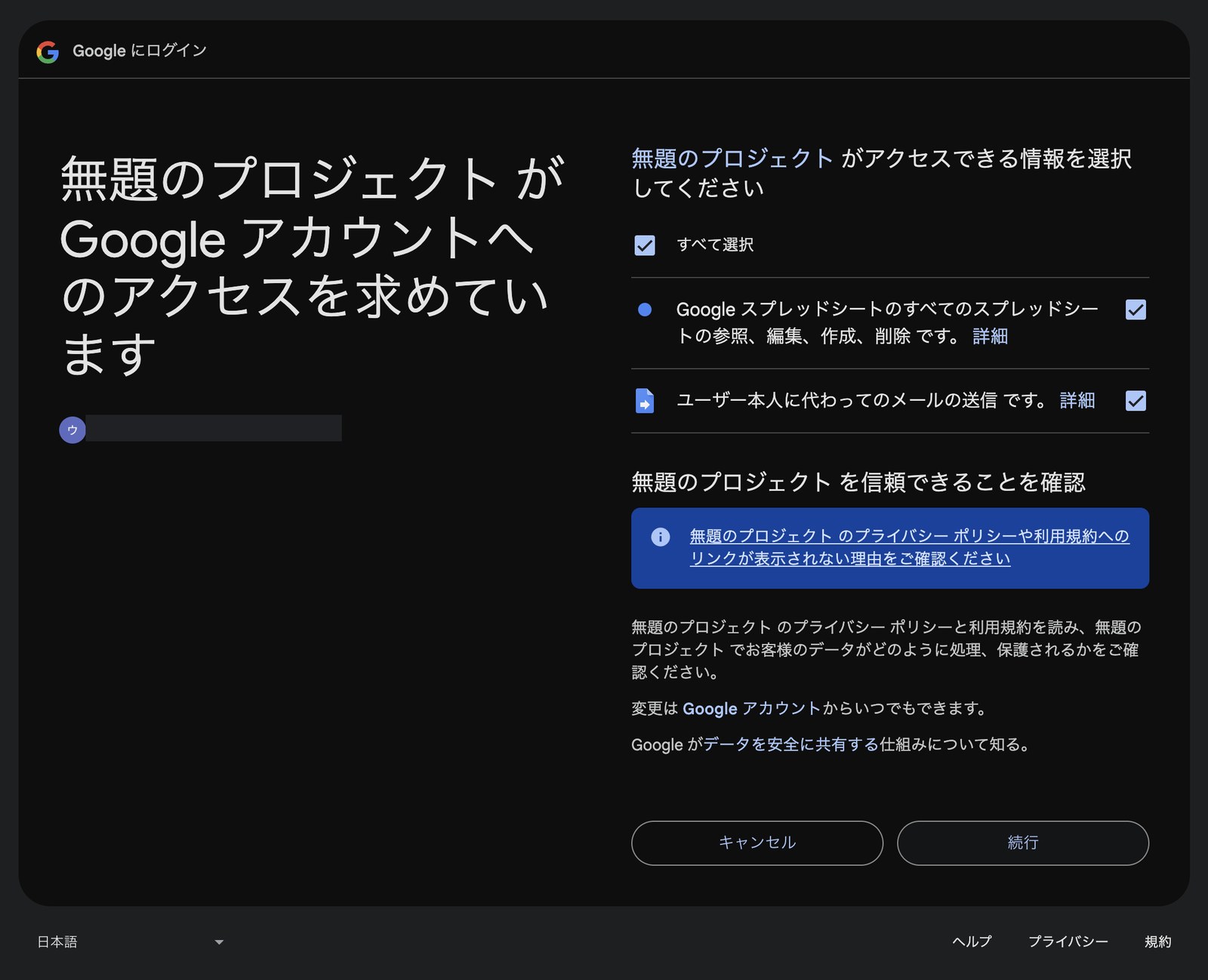Click the info icon in blue banner
Viewport: 1208px width, 980px height.
click(661, 537)
